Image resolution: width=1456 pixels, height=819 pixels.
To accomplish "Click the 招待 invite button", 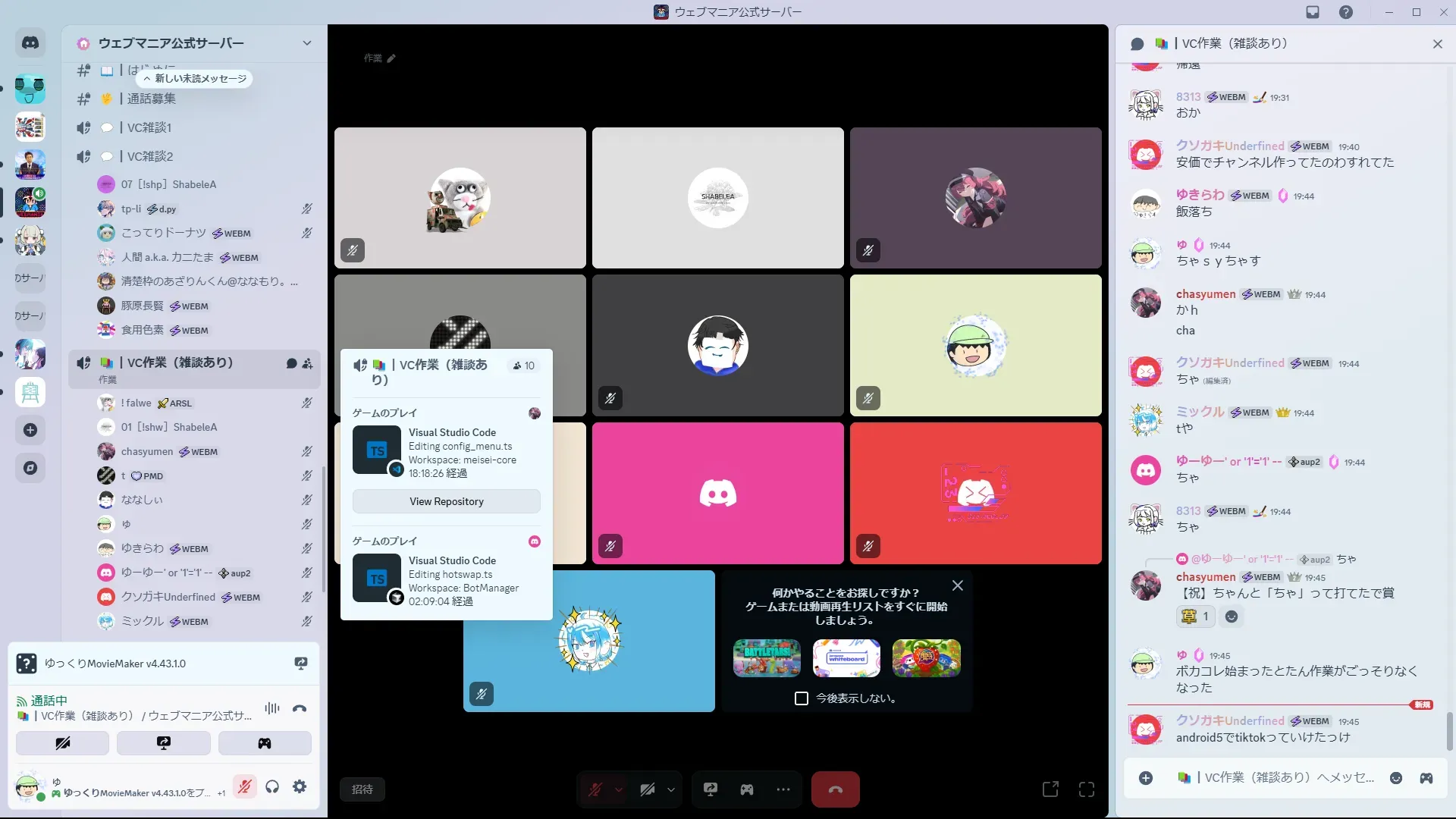I will pyautogui.click(x=362, y=789).
